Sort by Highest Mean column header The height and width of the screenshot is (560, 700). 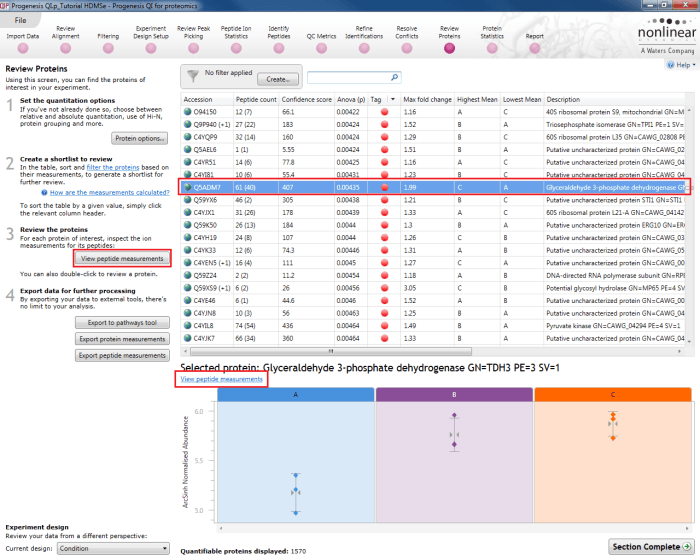(x=477, y=100)
